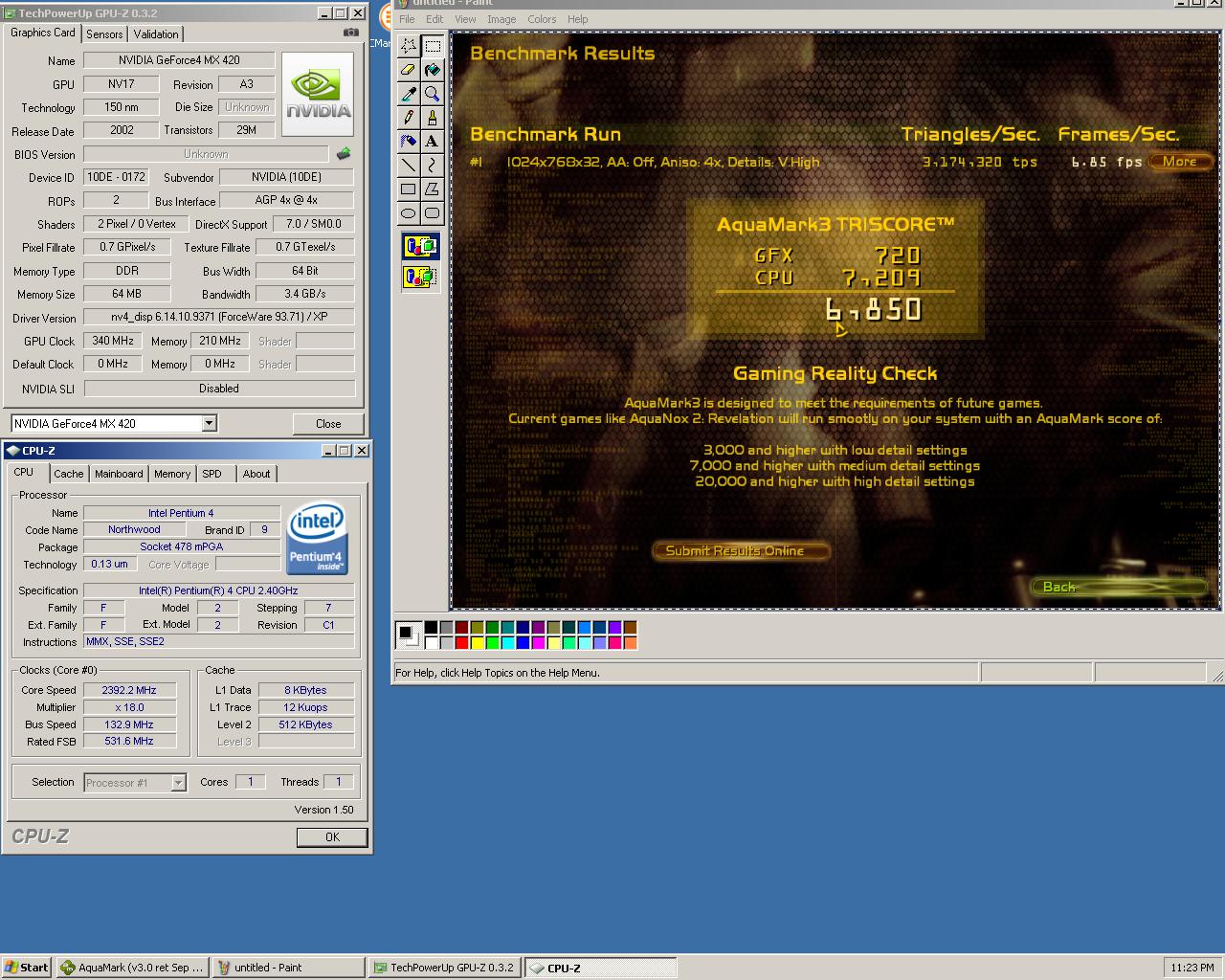Choose the Brush tool in Paint
The width and height of the screenshot is (1225, 980).
(x=433, y=117)
